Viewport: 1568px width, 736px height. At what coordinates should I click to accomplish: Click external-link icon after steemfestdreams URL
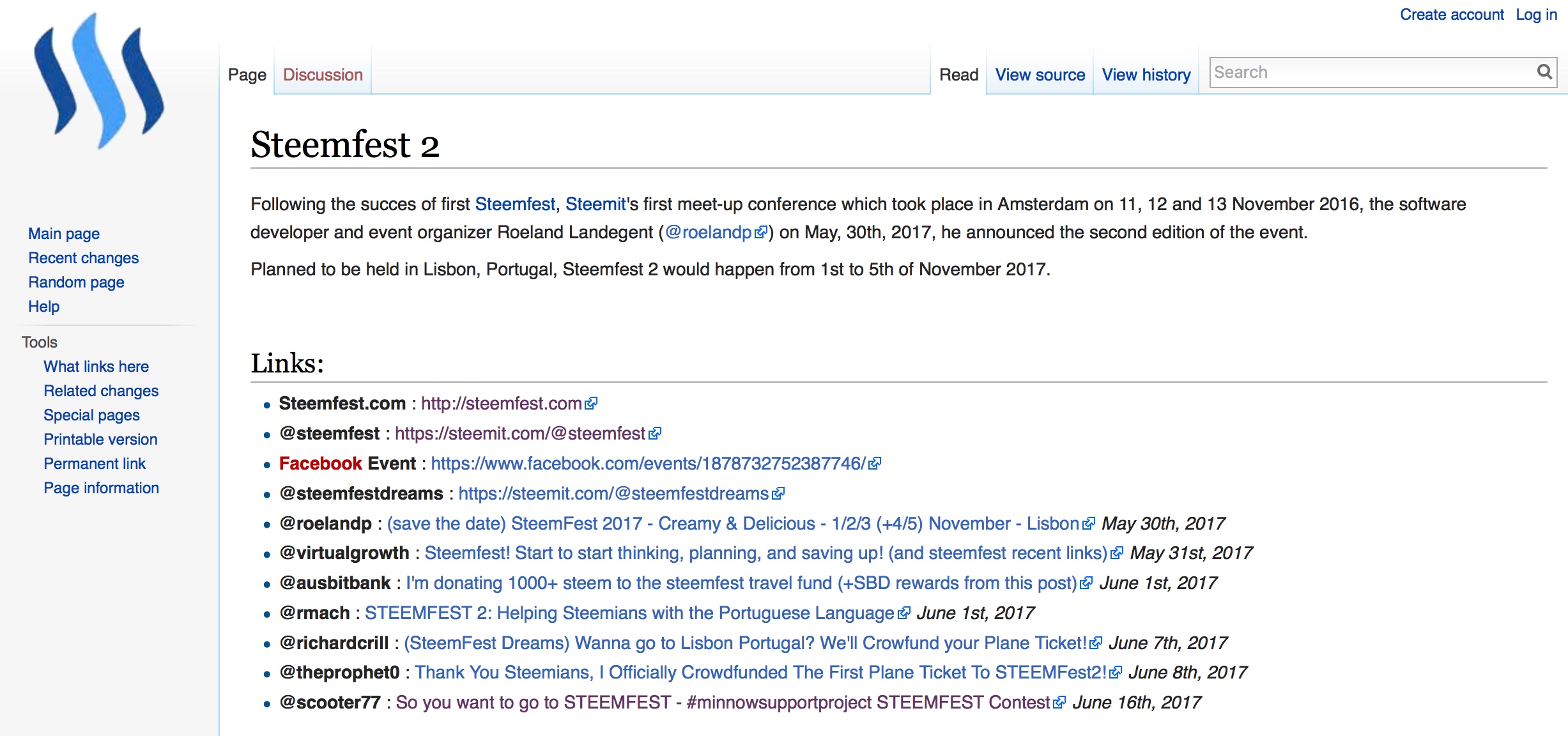(x=778, y=494)
